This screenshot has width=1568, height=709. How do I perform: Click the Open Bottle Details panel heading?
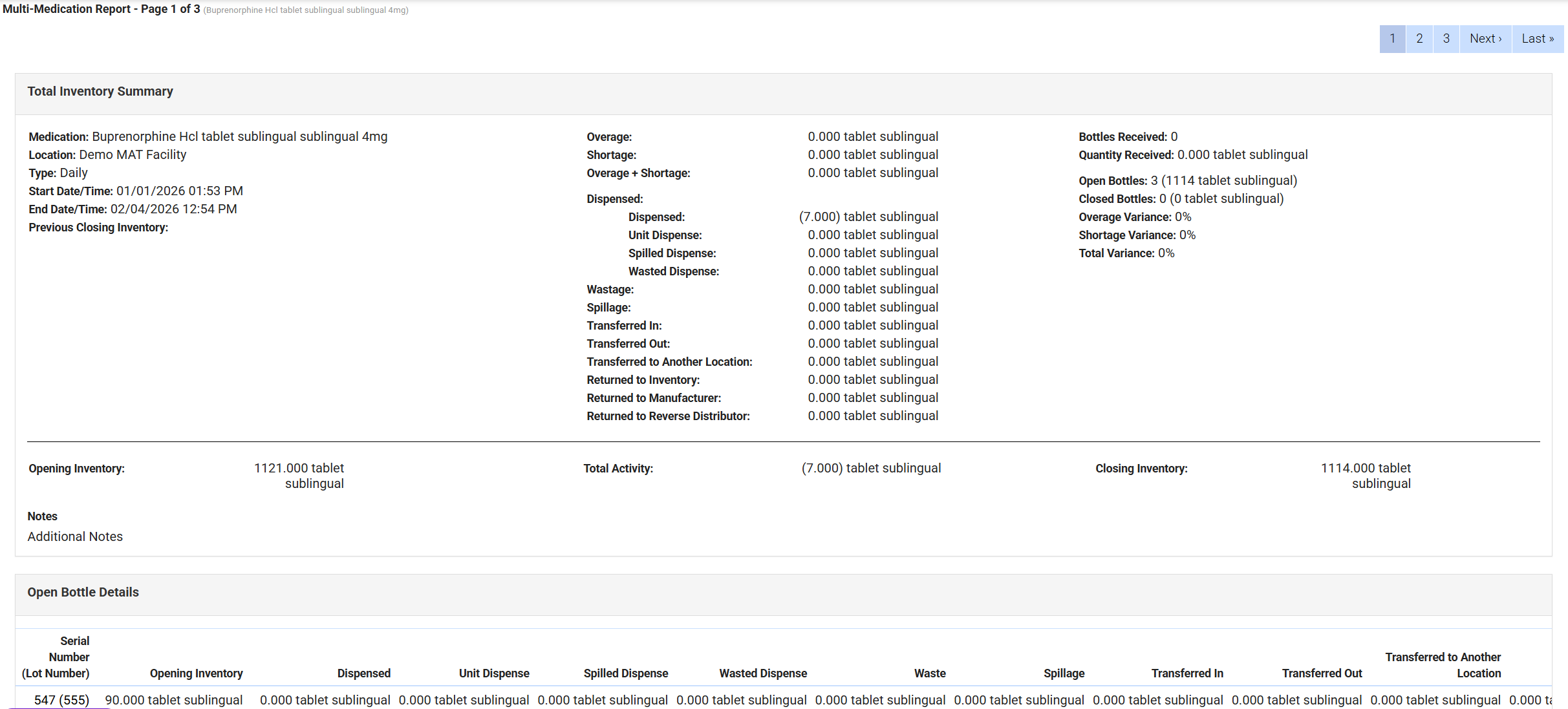click(x=83, y=593)
